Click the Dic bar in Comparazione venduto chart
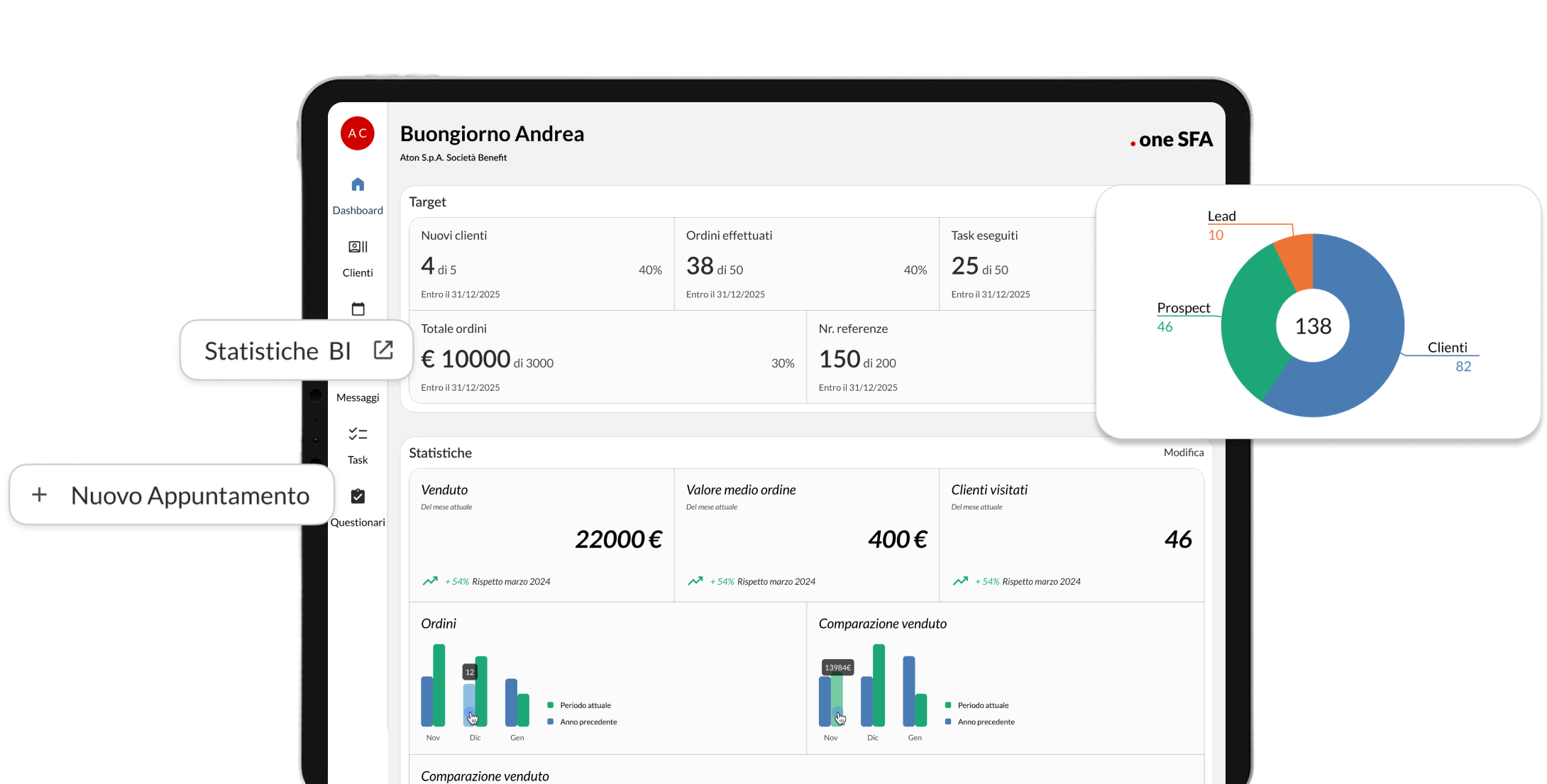Image resolution: width=1547 pixels, height=784 pixels. (x=873, y=685)
